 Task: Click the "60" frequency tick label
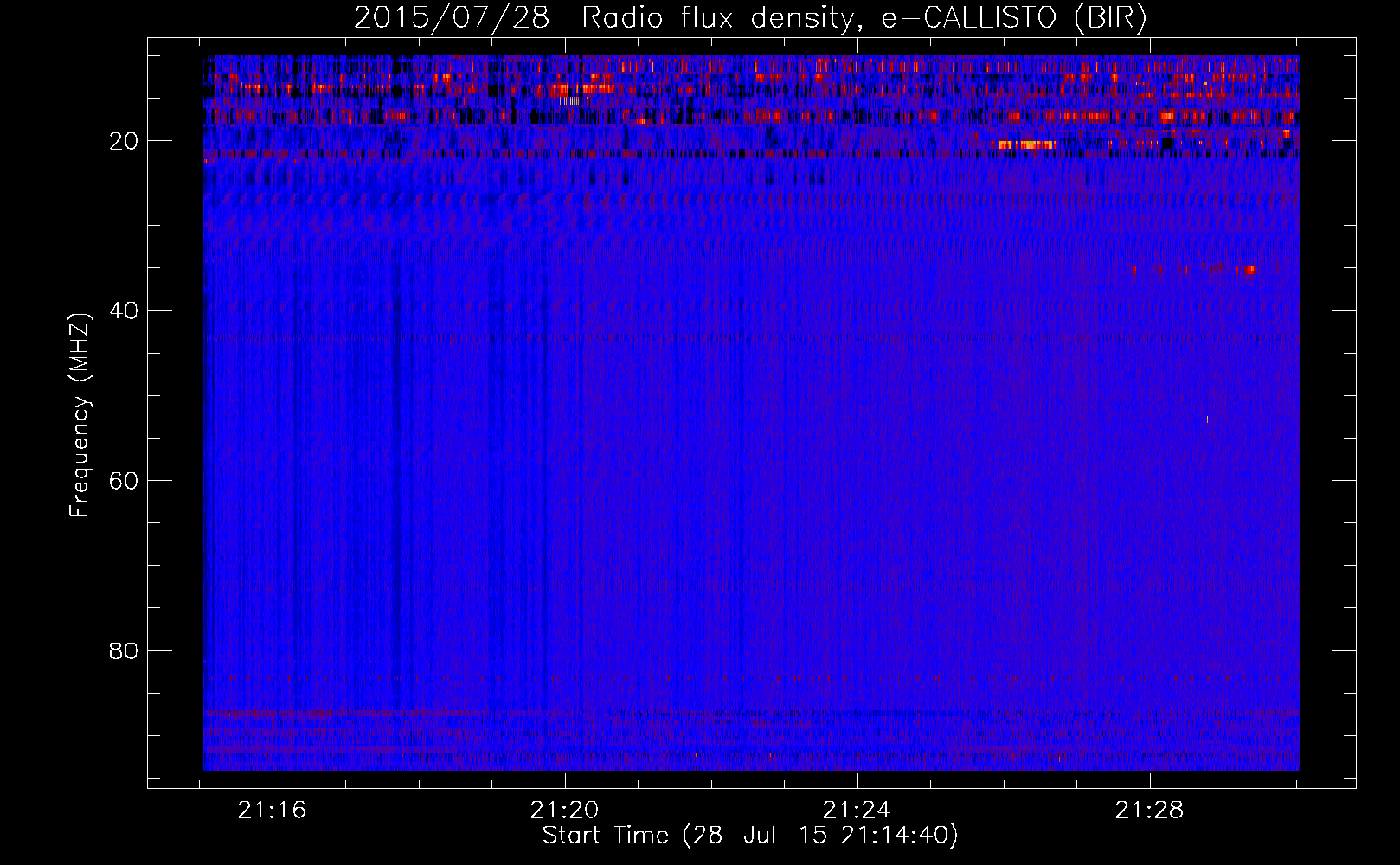point(125,481)
